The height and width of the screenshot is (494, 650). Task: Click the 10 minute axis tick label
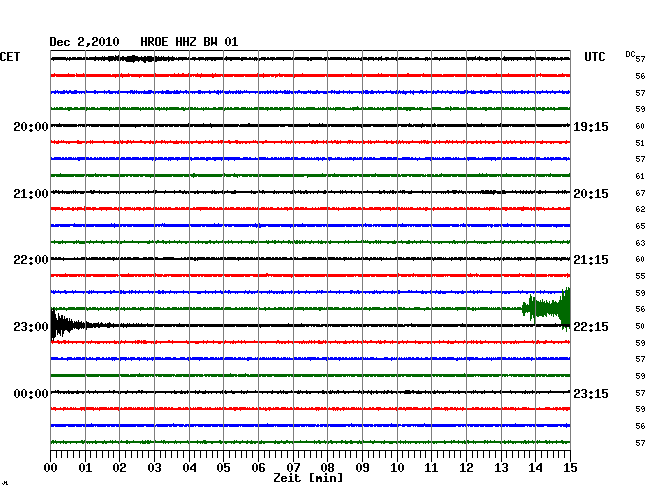(397, 468)
